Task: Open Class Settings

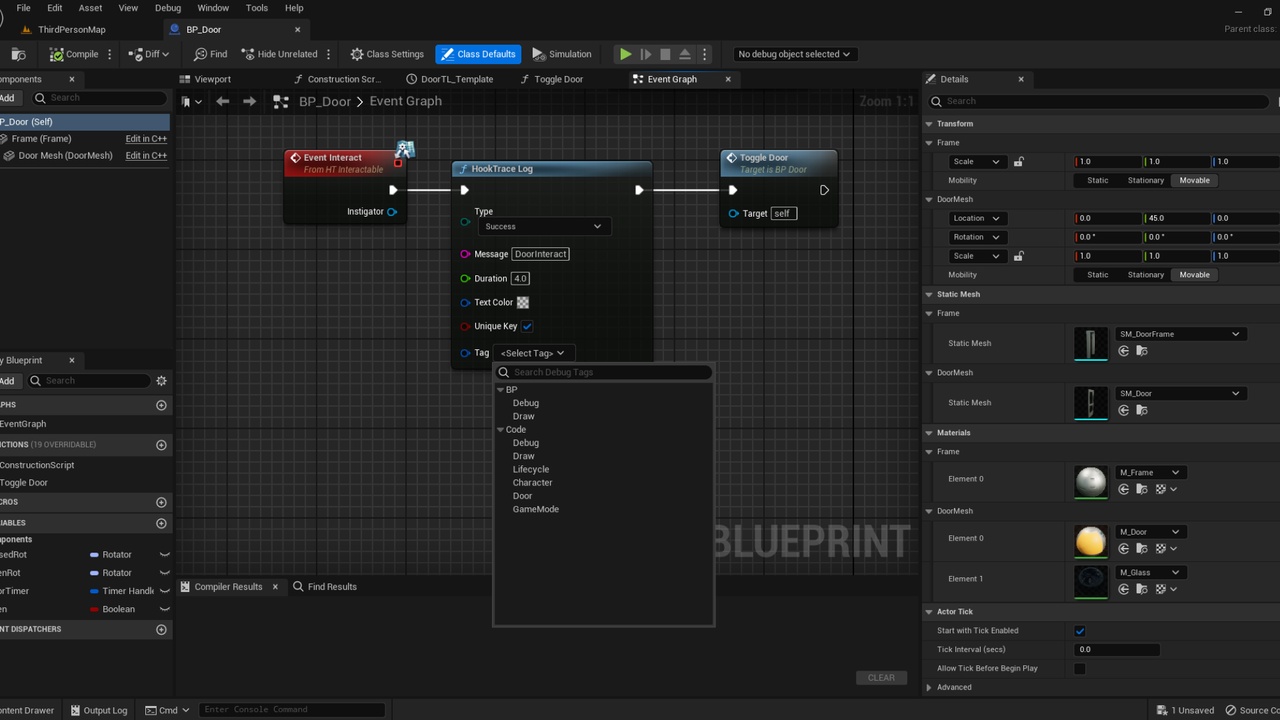Action: (x=387, y=54)
